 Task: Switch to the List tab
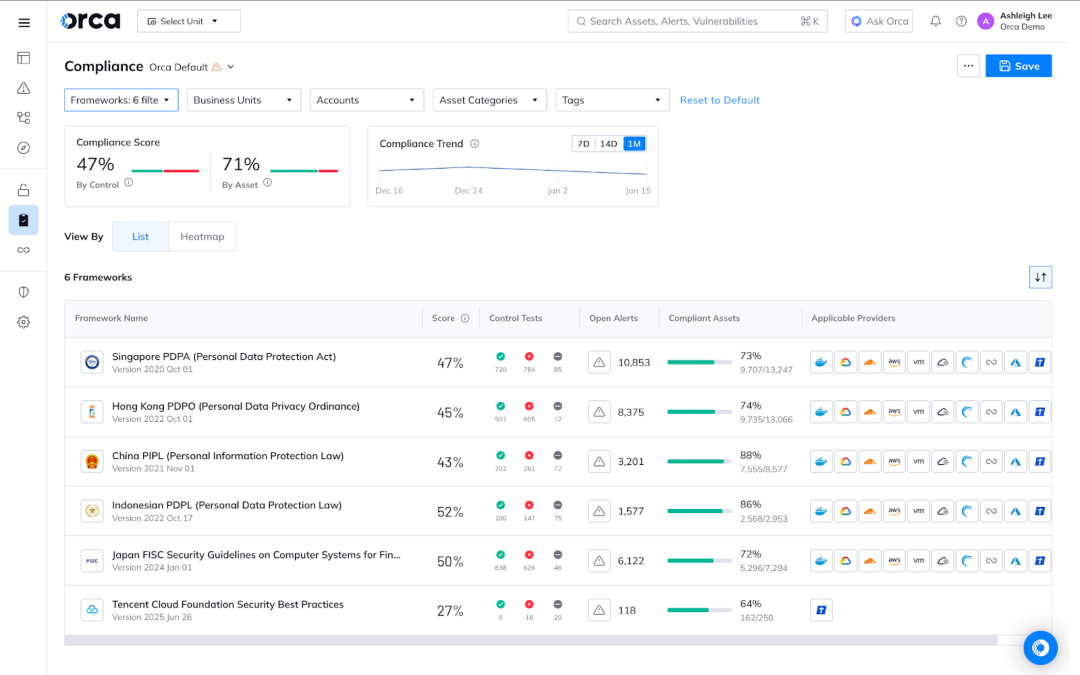click(x=140, y=236)
